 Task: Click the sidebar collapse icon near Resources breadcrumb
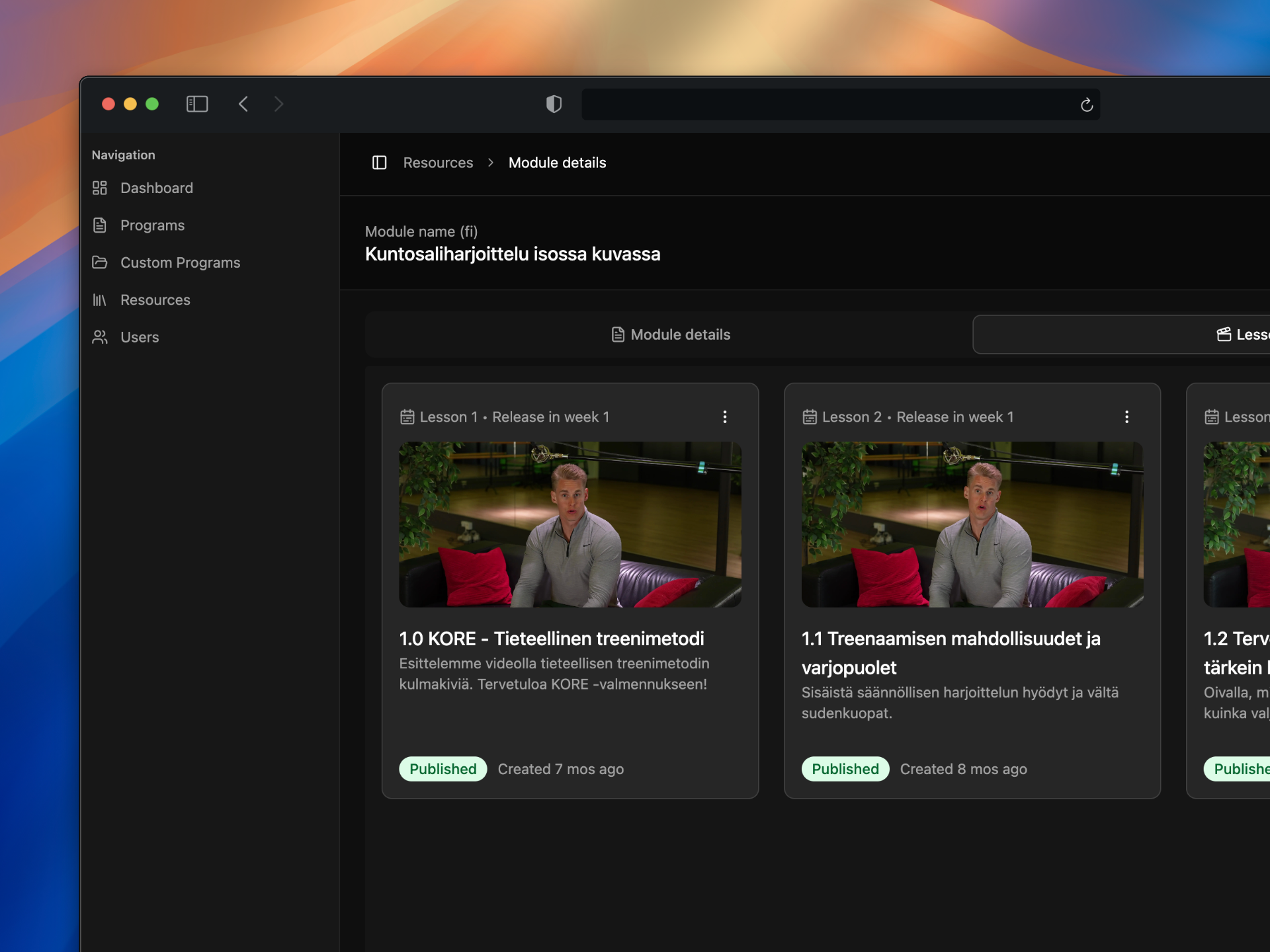380,163
